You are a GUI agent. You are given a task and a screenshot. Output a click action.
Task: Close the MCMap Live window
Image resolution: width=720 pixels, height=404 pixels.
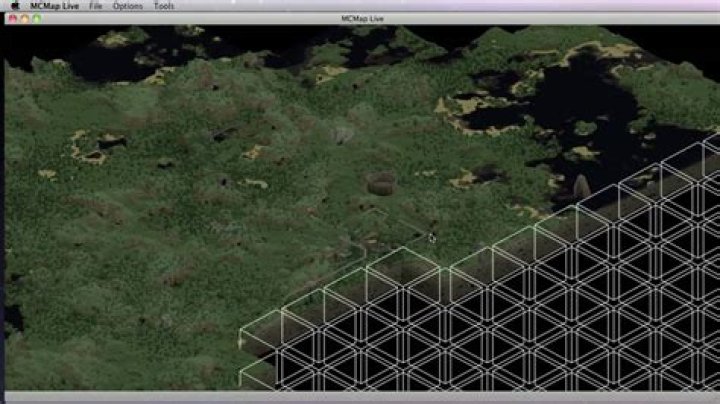(13, 18)
